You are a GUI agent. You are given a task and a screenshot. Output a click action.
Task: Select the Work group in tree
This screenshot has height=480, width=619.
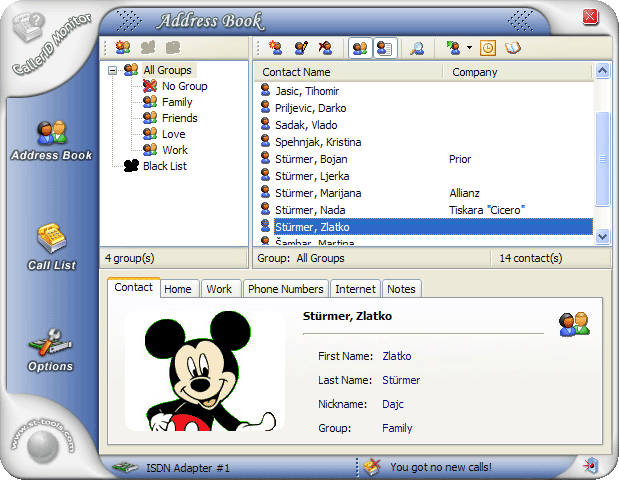tap(175, 150)
